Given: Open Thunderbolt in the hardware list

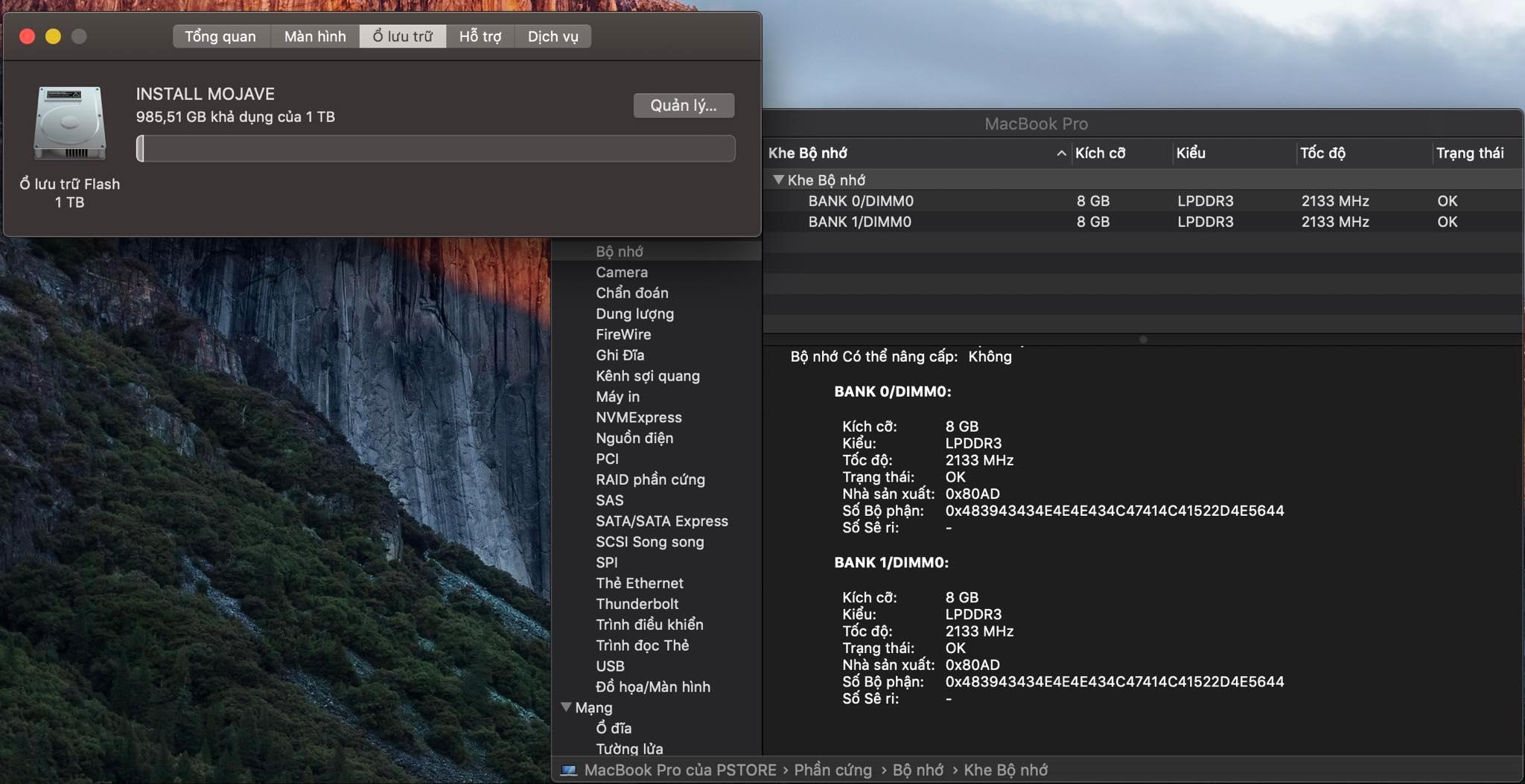Looking at the screenshot, I should 637,604.
